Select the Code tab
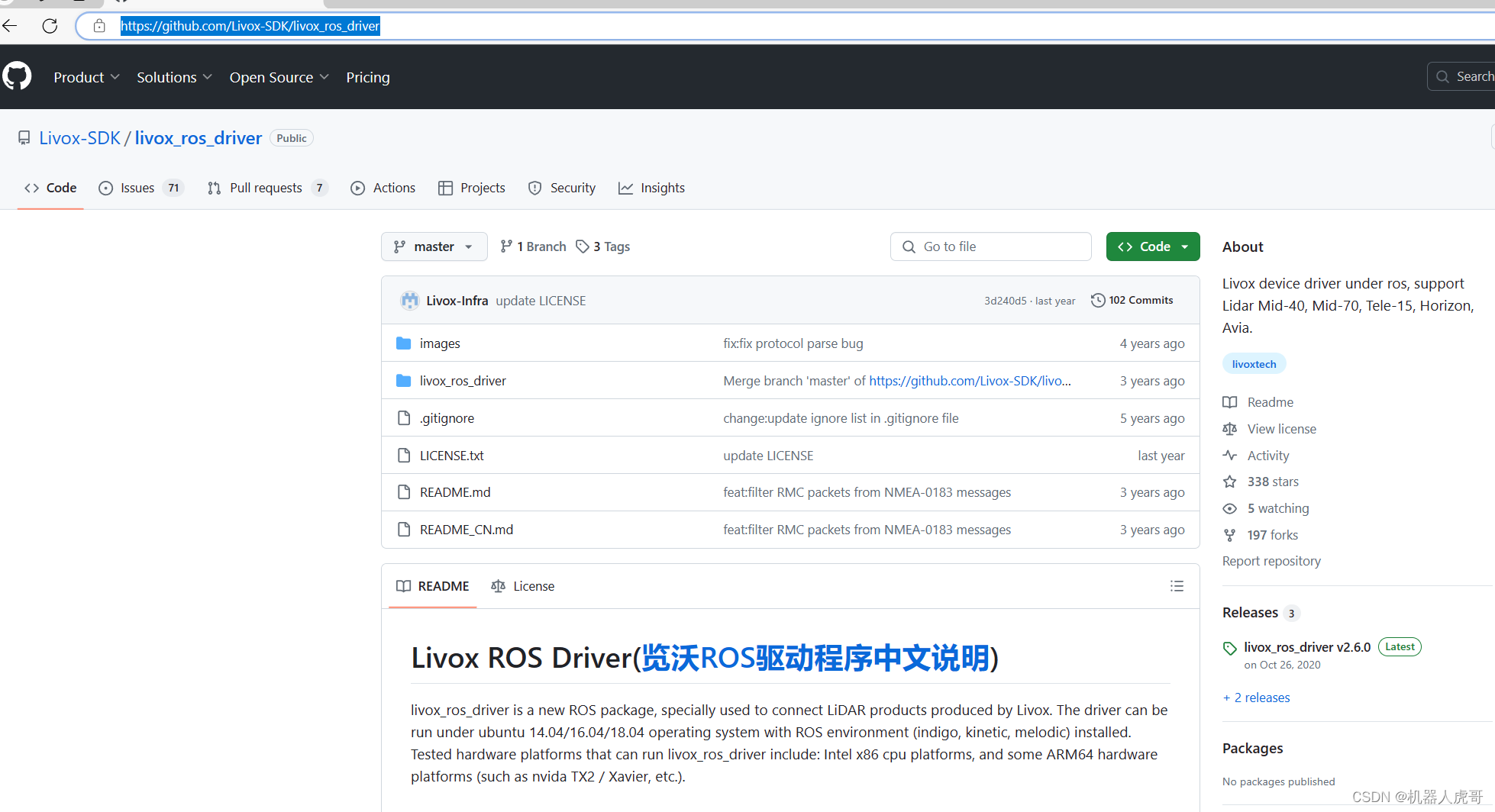 [x=50, y=188]
